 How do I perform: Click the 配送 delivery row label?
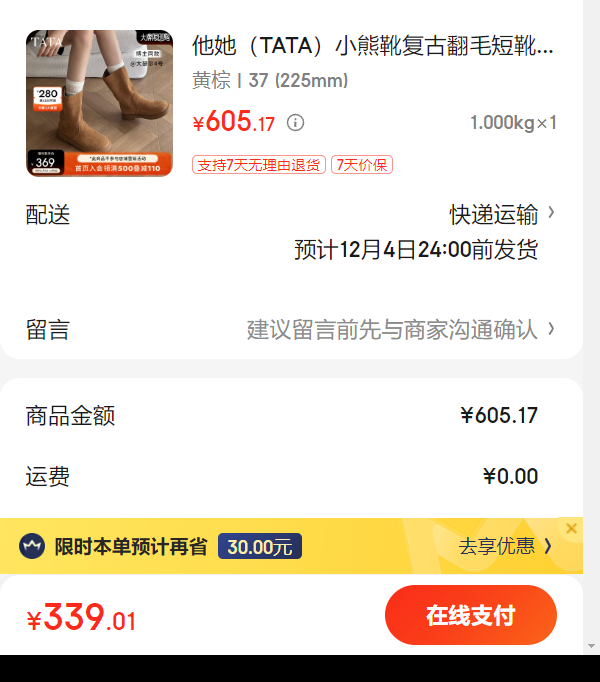coord(48,215)
